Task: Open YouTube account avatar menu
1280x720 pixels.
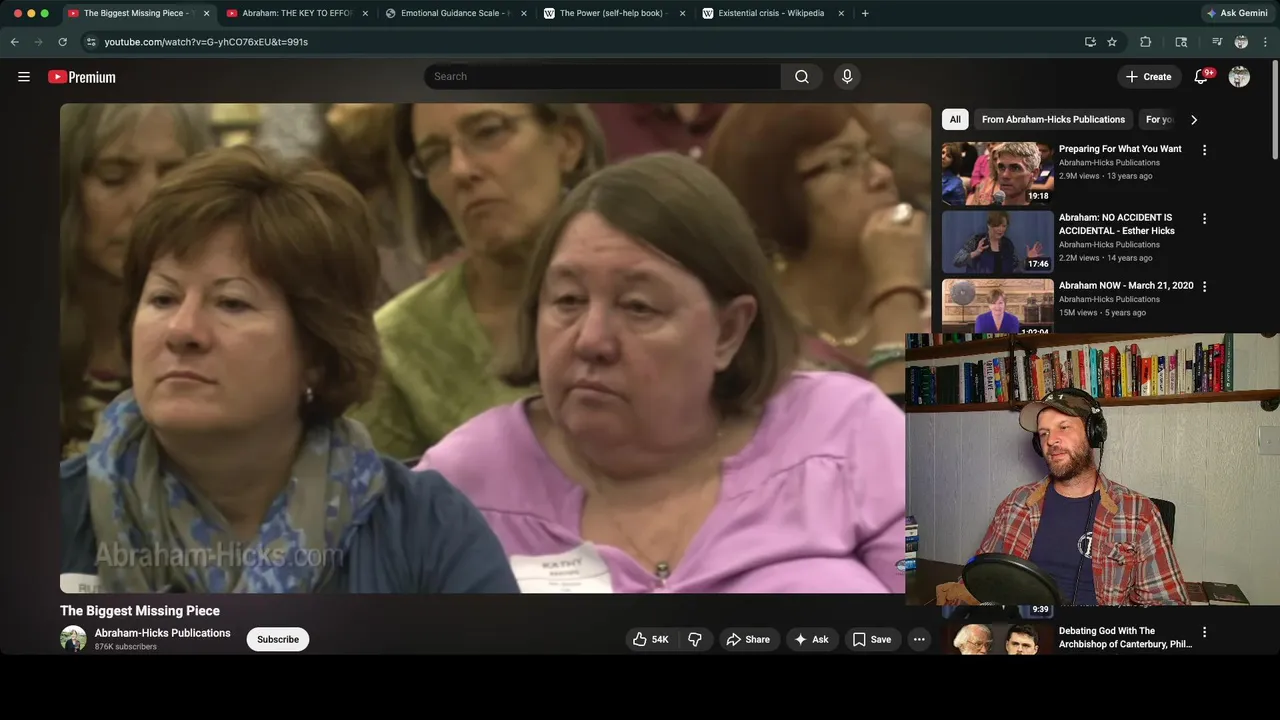Action: point(1239,77)
